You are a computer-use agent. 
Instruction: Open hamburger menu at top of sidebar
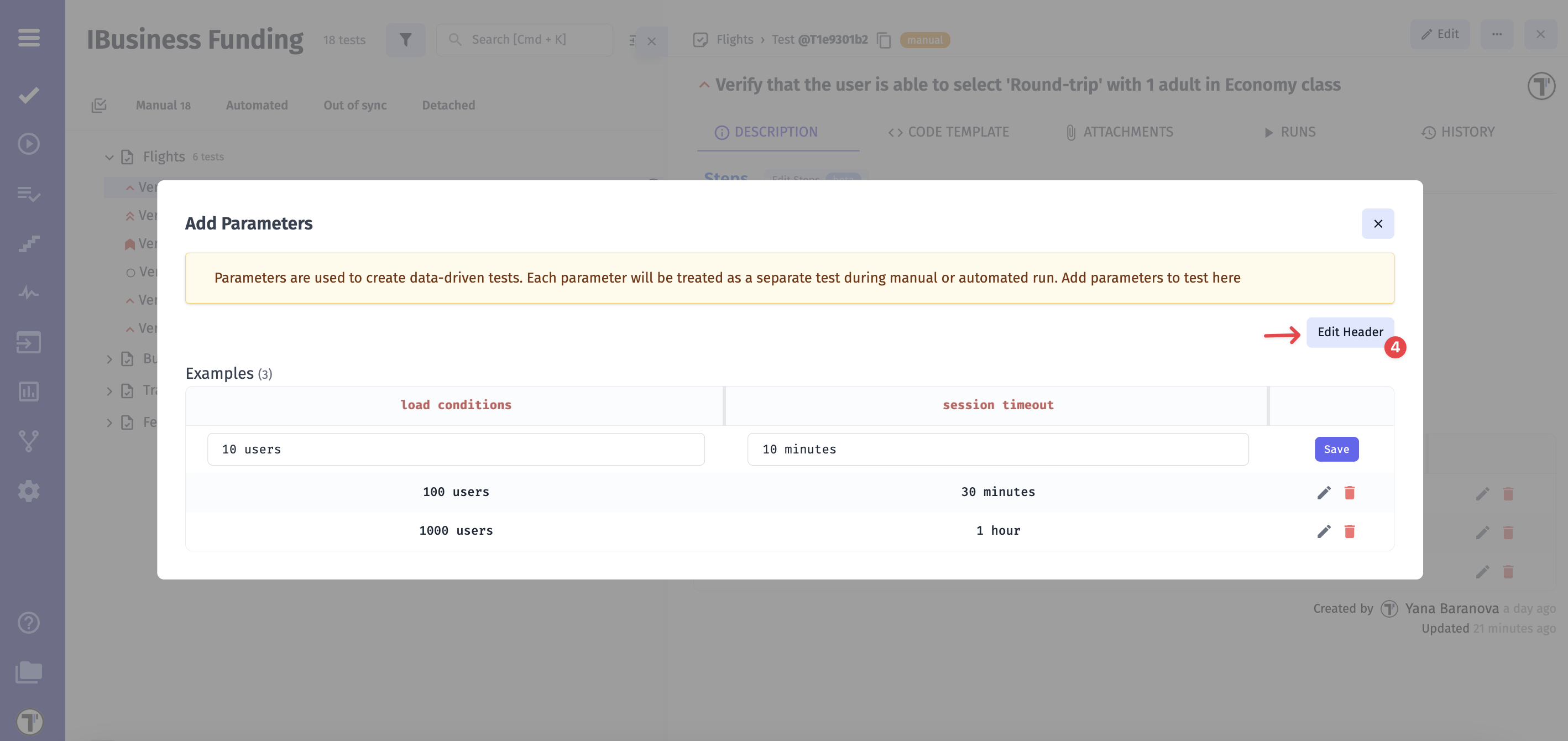point(29,38)
